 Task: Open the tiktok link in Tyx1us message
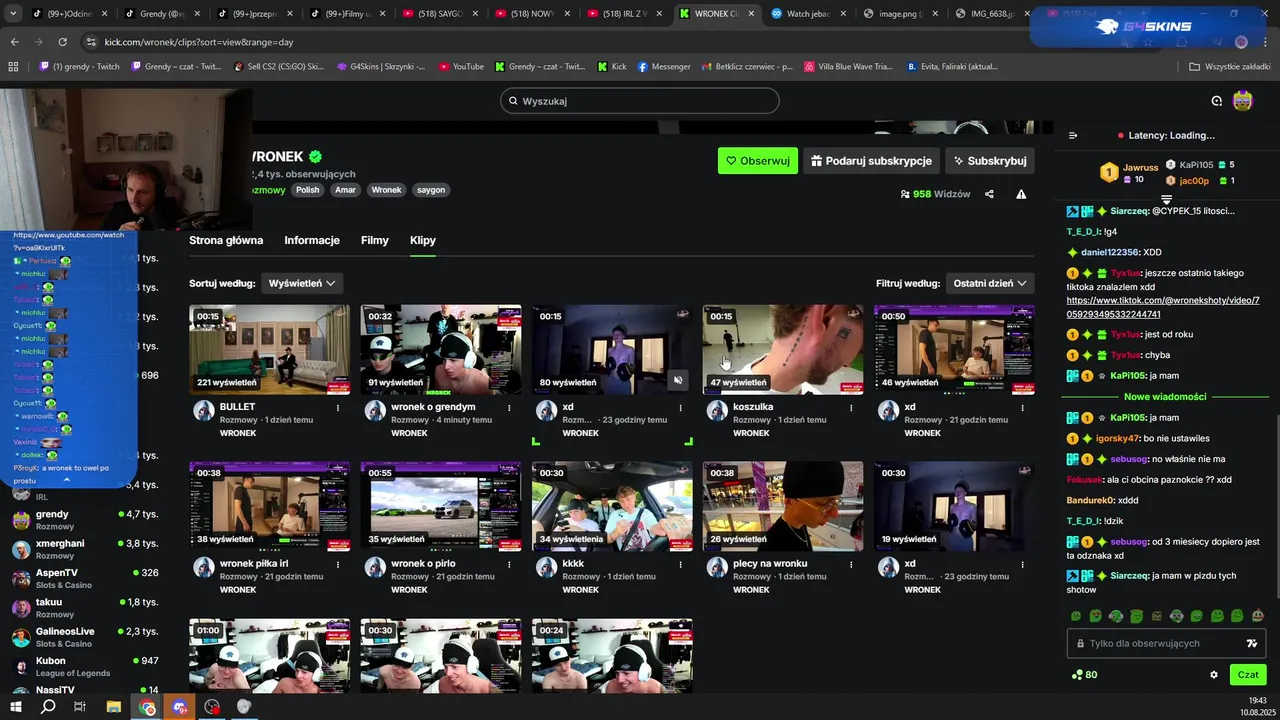click(1163, 307)
